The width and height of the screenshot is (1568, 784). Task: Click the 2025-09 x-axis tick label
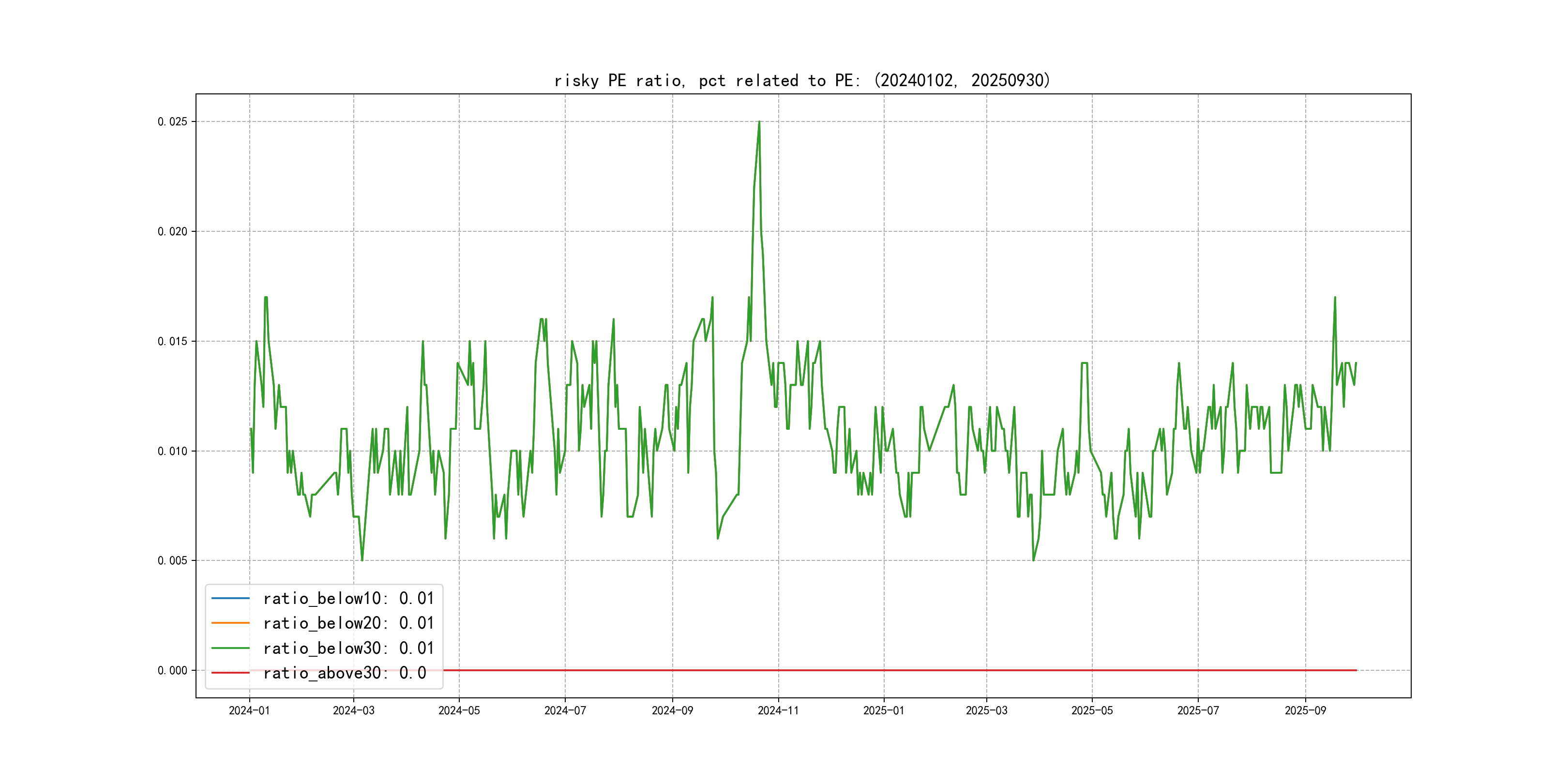(x=1305, y=711)
